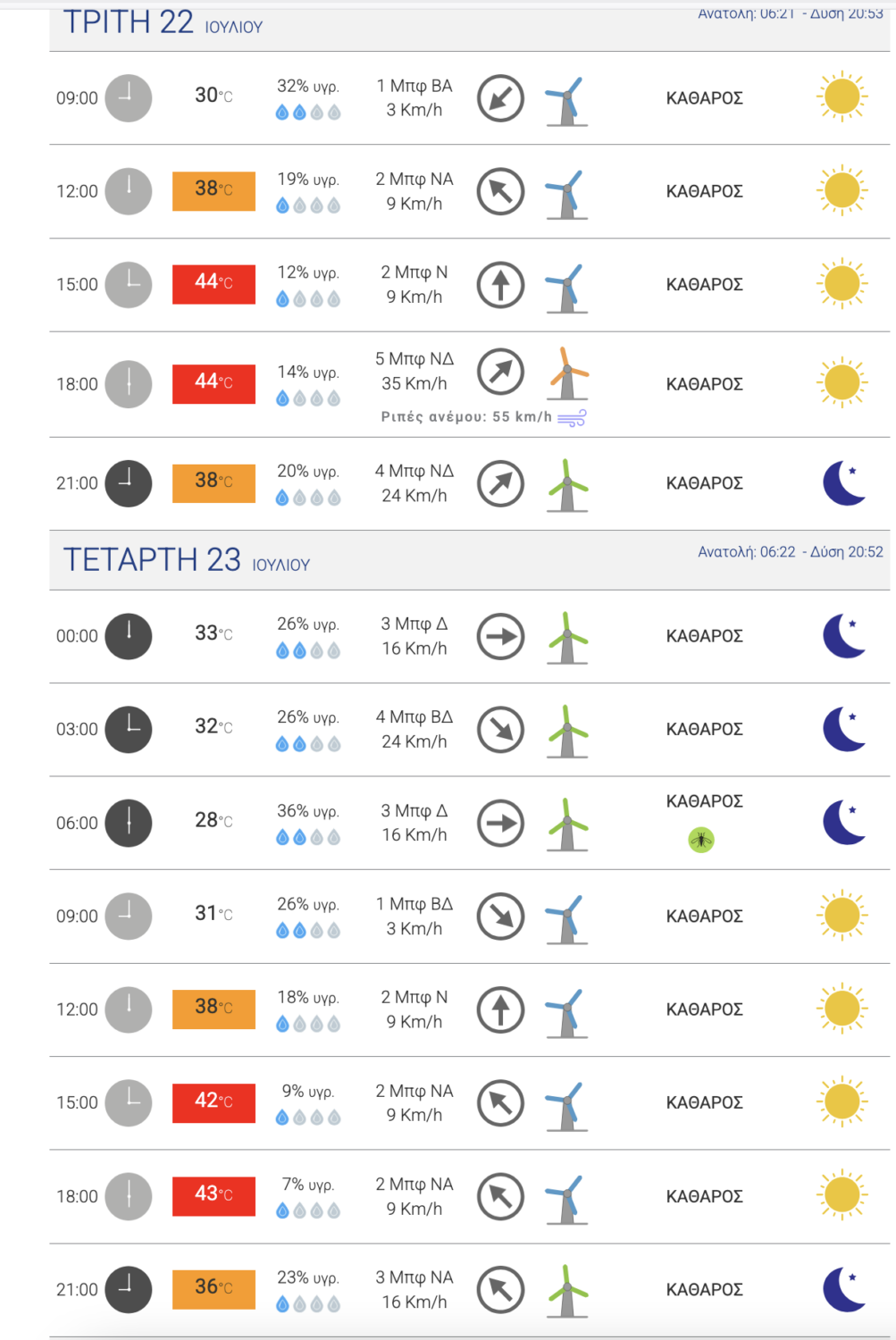Screen dimensions: 896x1340
Task: Click the orange windmill icon at Tuesday 18:00
Action: 567,373
